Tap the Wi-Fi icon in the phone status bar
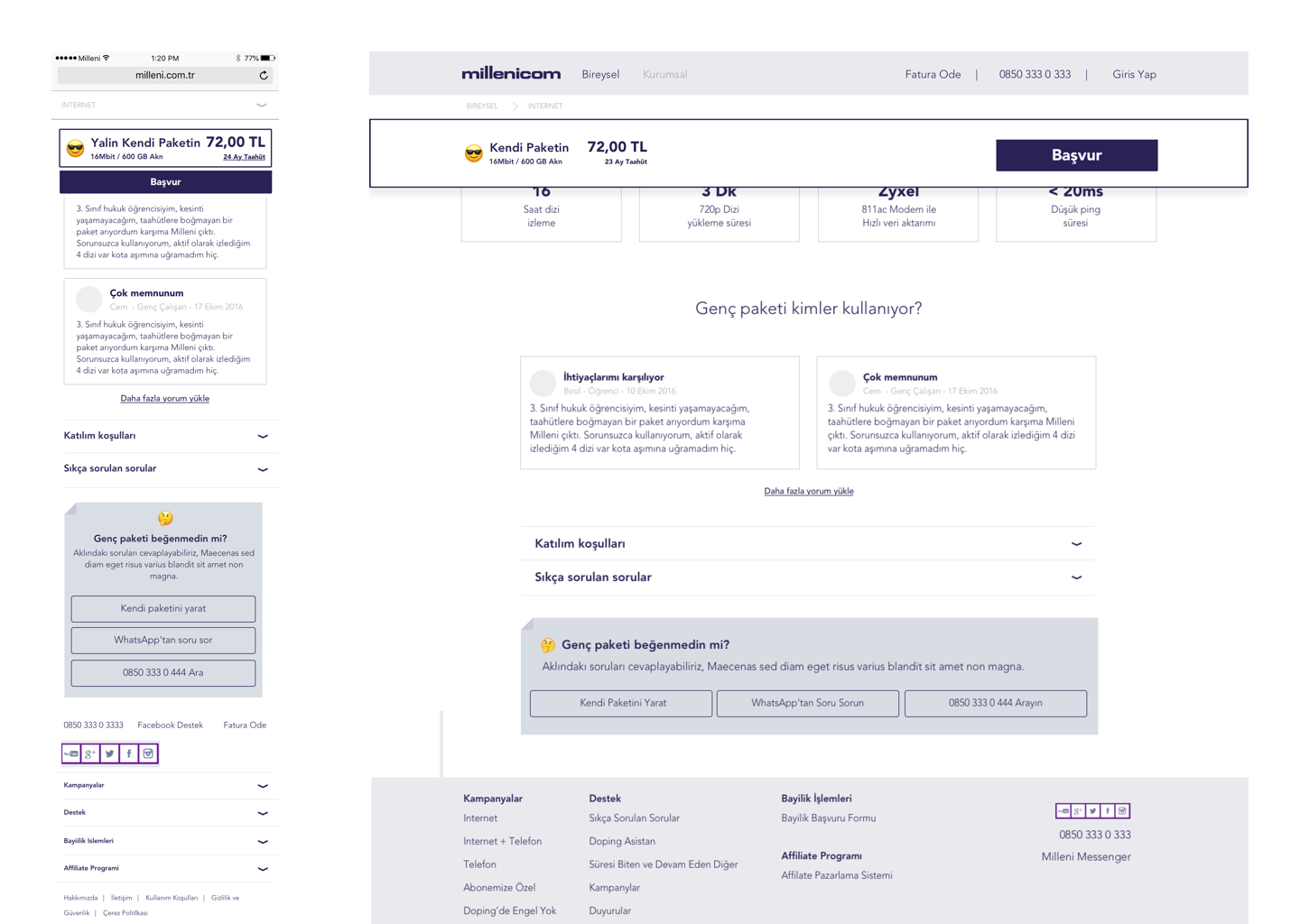 click(x=107, y=58)
